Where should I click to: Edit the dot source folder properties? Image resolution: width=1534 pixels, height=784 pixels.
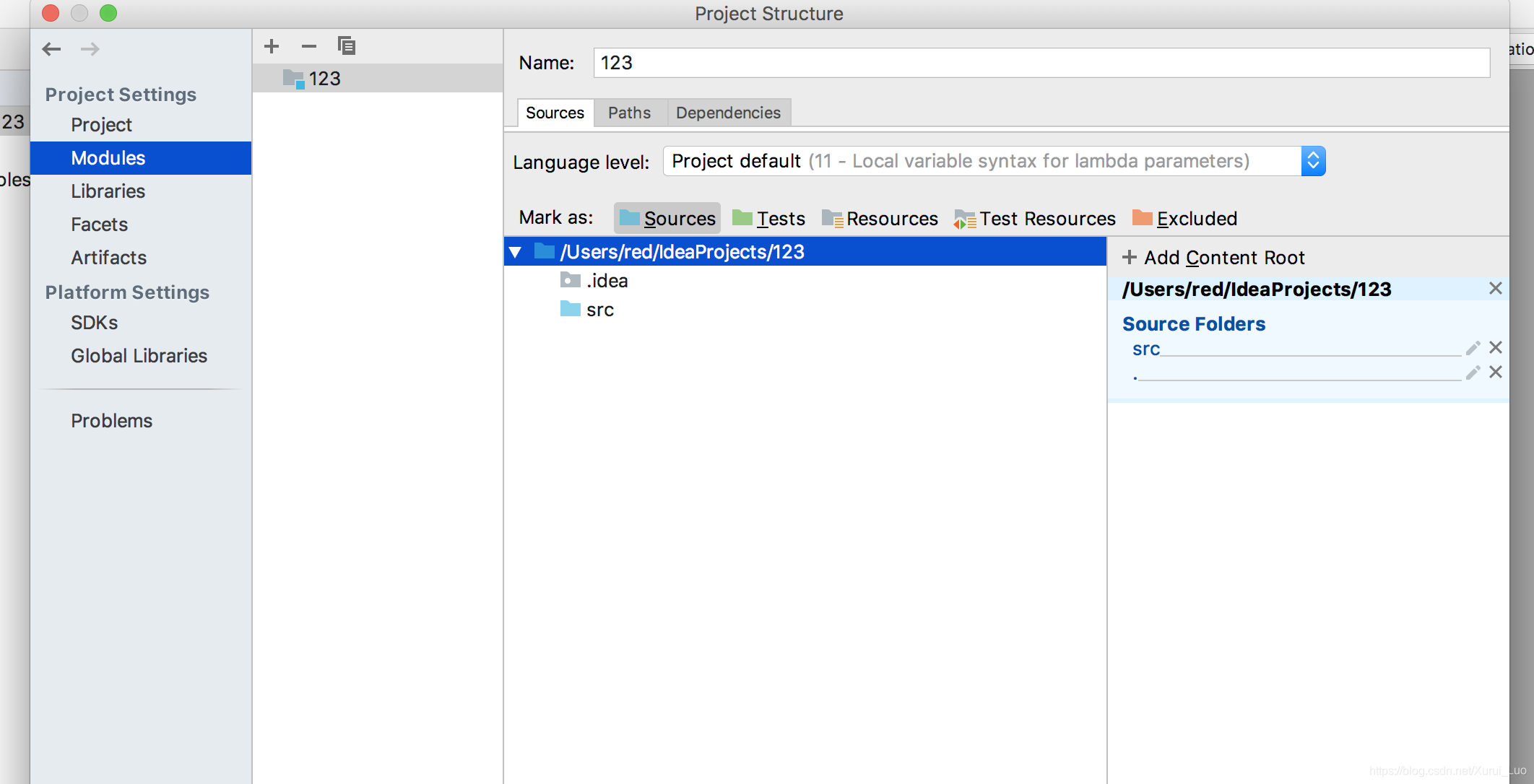coord(1473,373)
